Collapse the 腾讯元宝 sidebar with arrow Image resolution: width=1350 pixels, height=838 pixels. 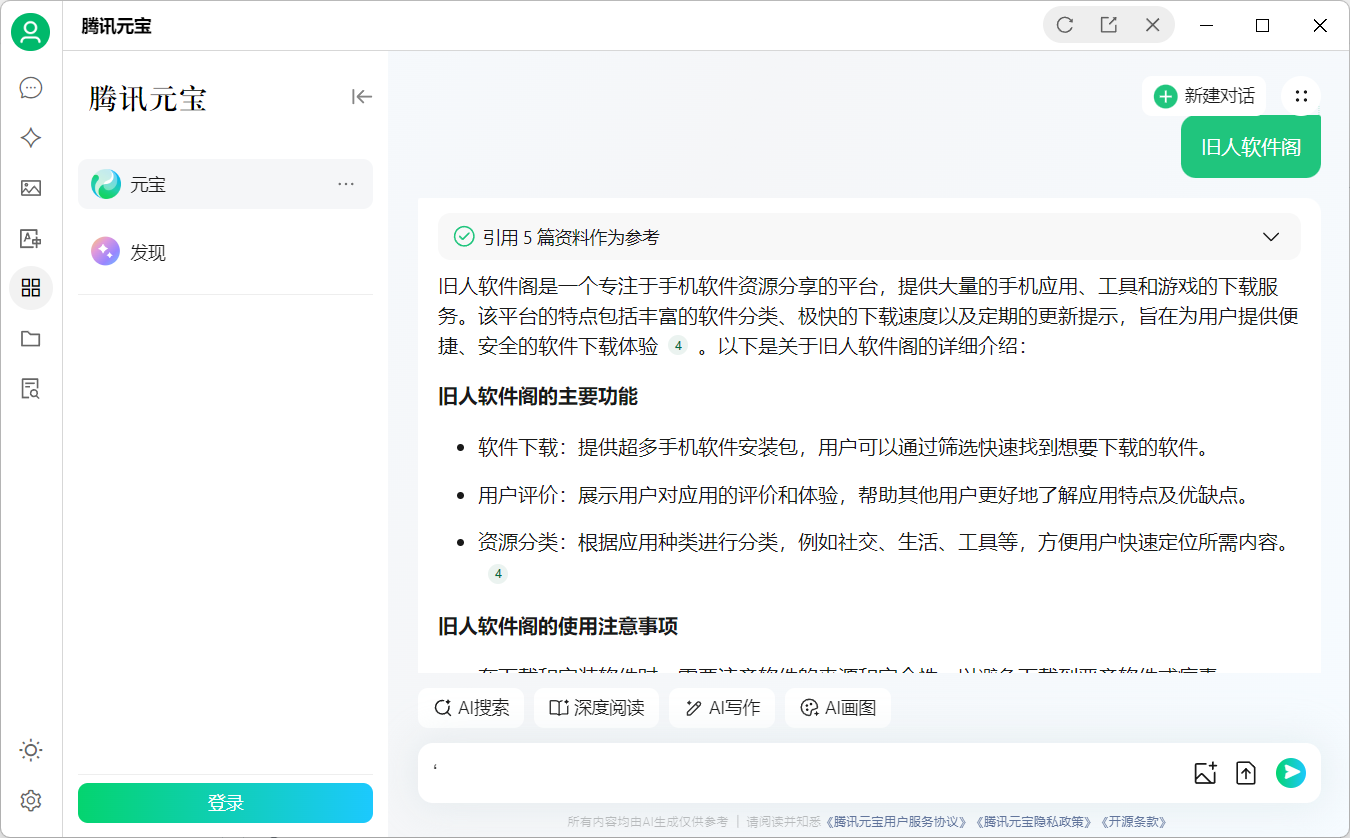pyautogui.click(x=361, y=97)
